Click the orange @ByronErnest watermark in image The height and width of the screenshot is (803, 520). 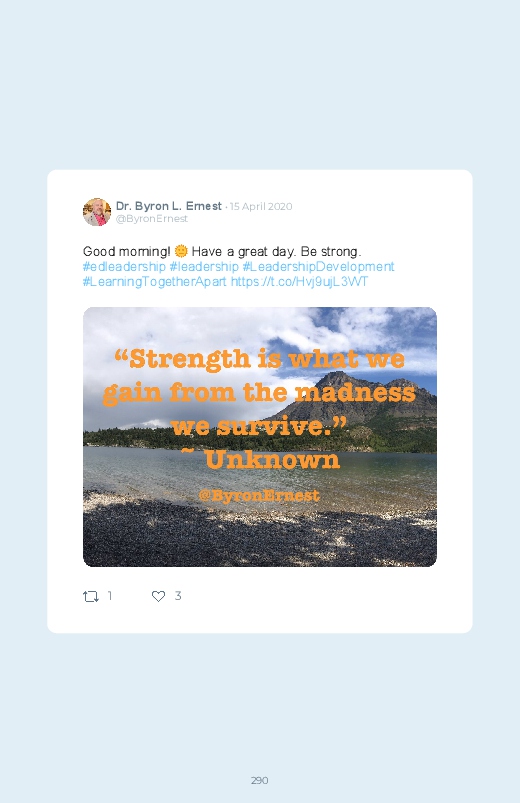click(x=259, y=496)
